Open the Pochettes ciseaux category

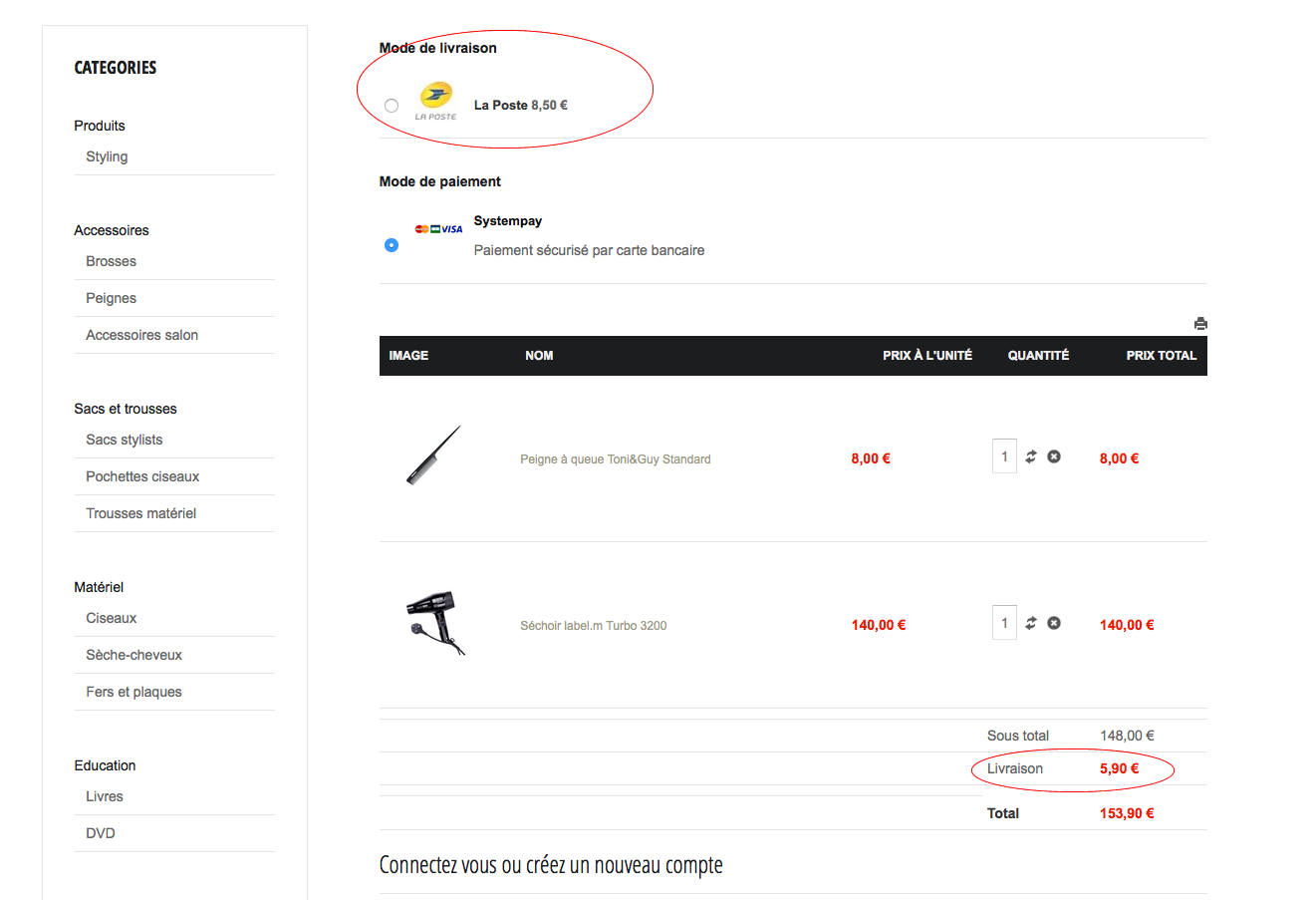point(142,476)
